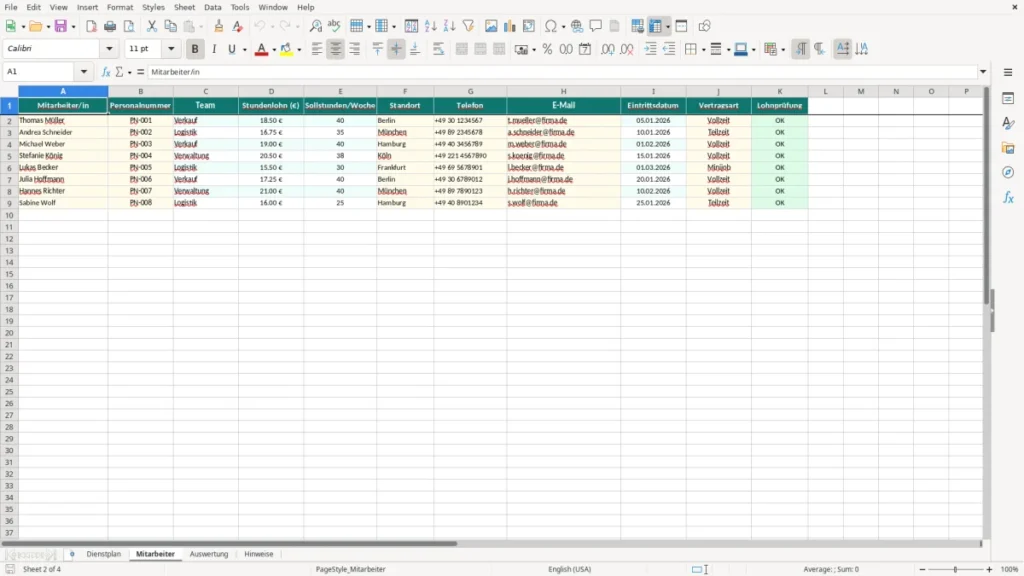Toggle italic formatting

(214, 49)
